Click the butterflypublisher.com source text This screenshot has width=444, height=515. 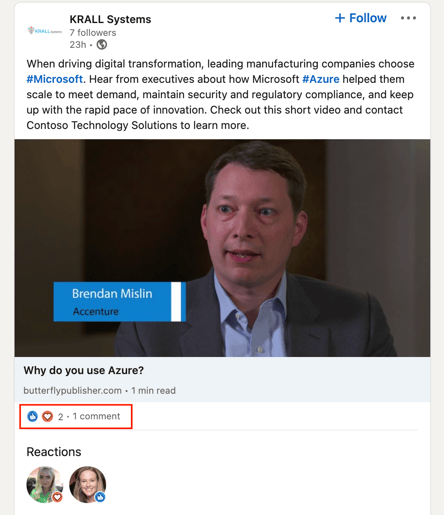pos(72,390)
